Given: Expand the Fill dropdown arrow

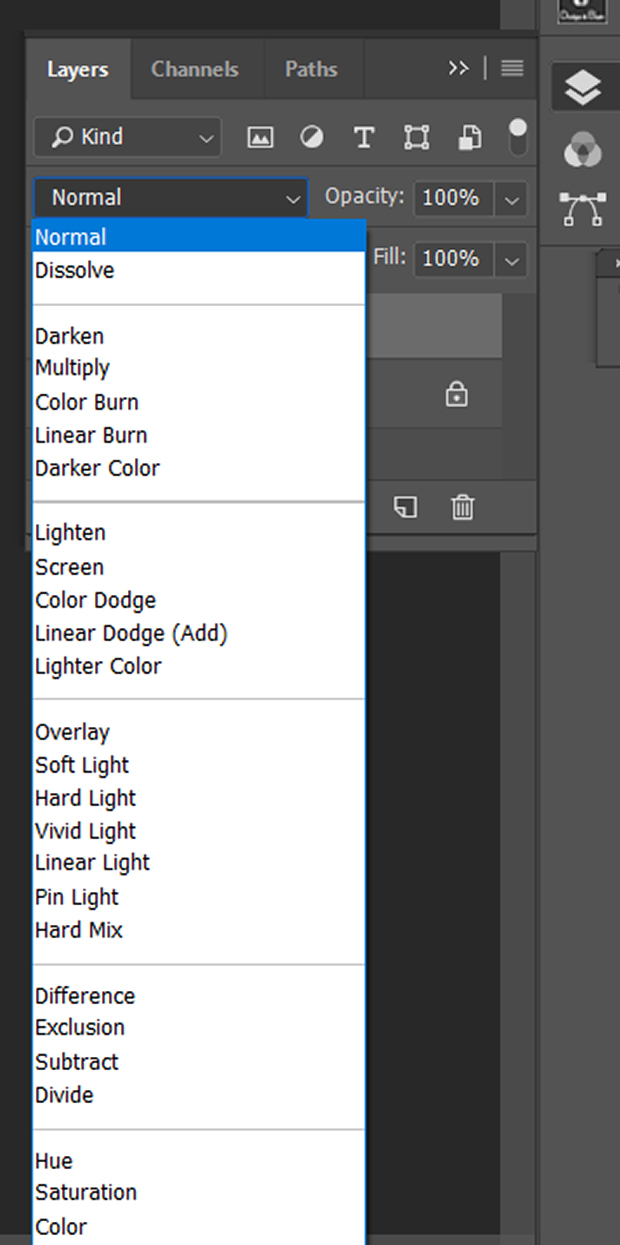Looking at the screenshot, I should coord(512,260).
